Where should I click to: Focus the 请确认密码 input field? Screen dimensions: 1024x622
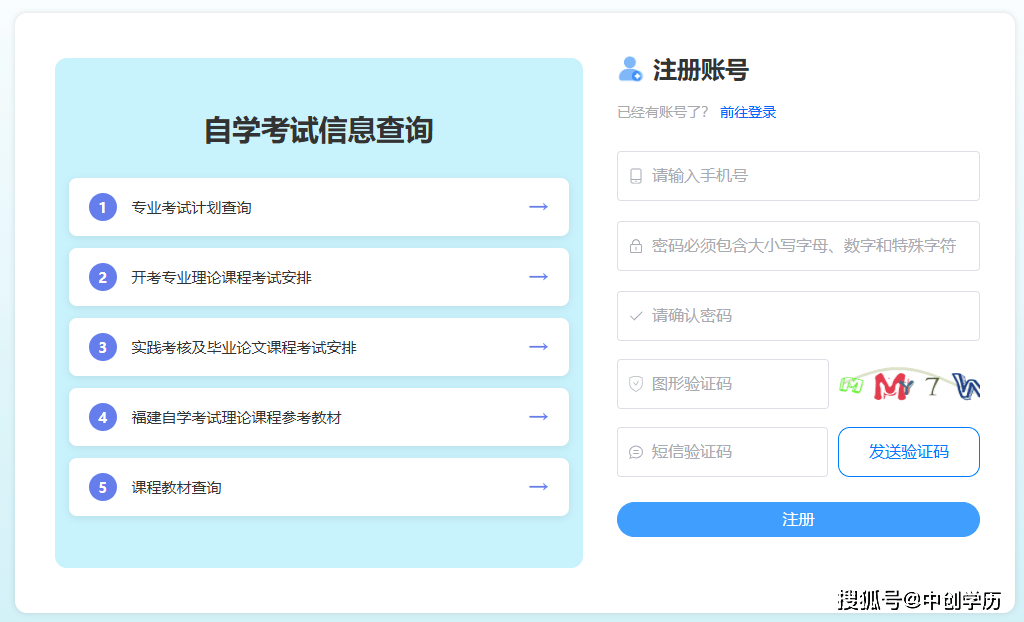[x=810, y=316]
